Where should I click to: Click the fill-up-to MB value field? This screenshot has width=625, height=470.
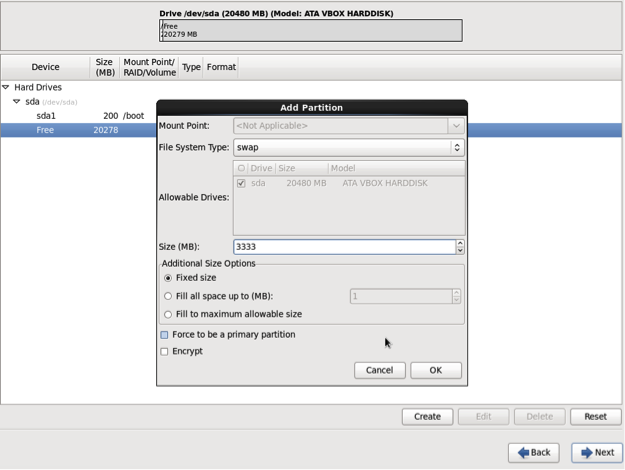401,296
